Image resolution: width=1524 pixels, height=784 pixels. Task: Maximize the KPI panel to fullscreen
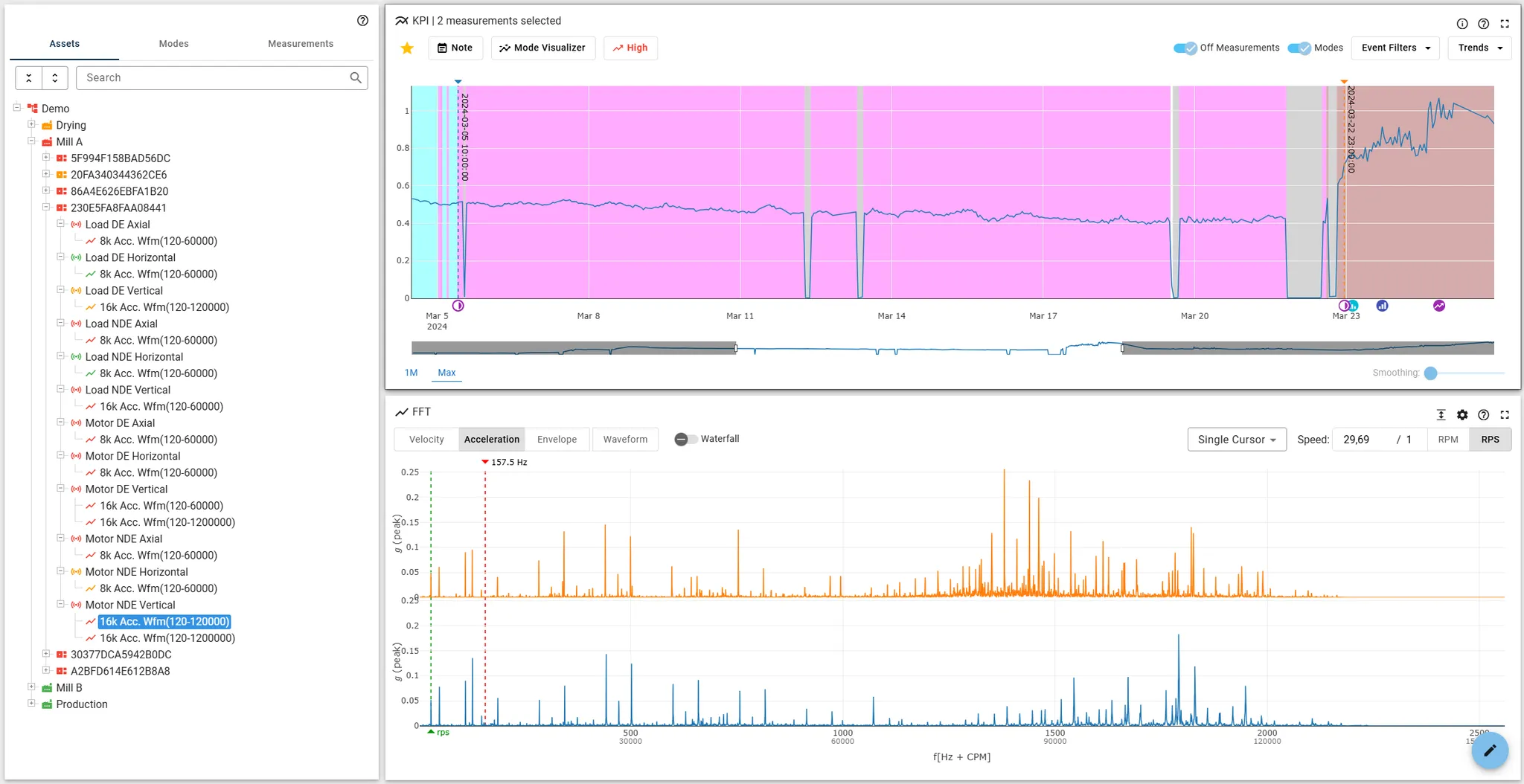pos(1505,24)
